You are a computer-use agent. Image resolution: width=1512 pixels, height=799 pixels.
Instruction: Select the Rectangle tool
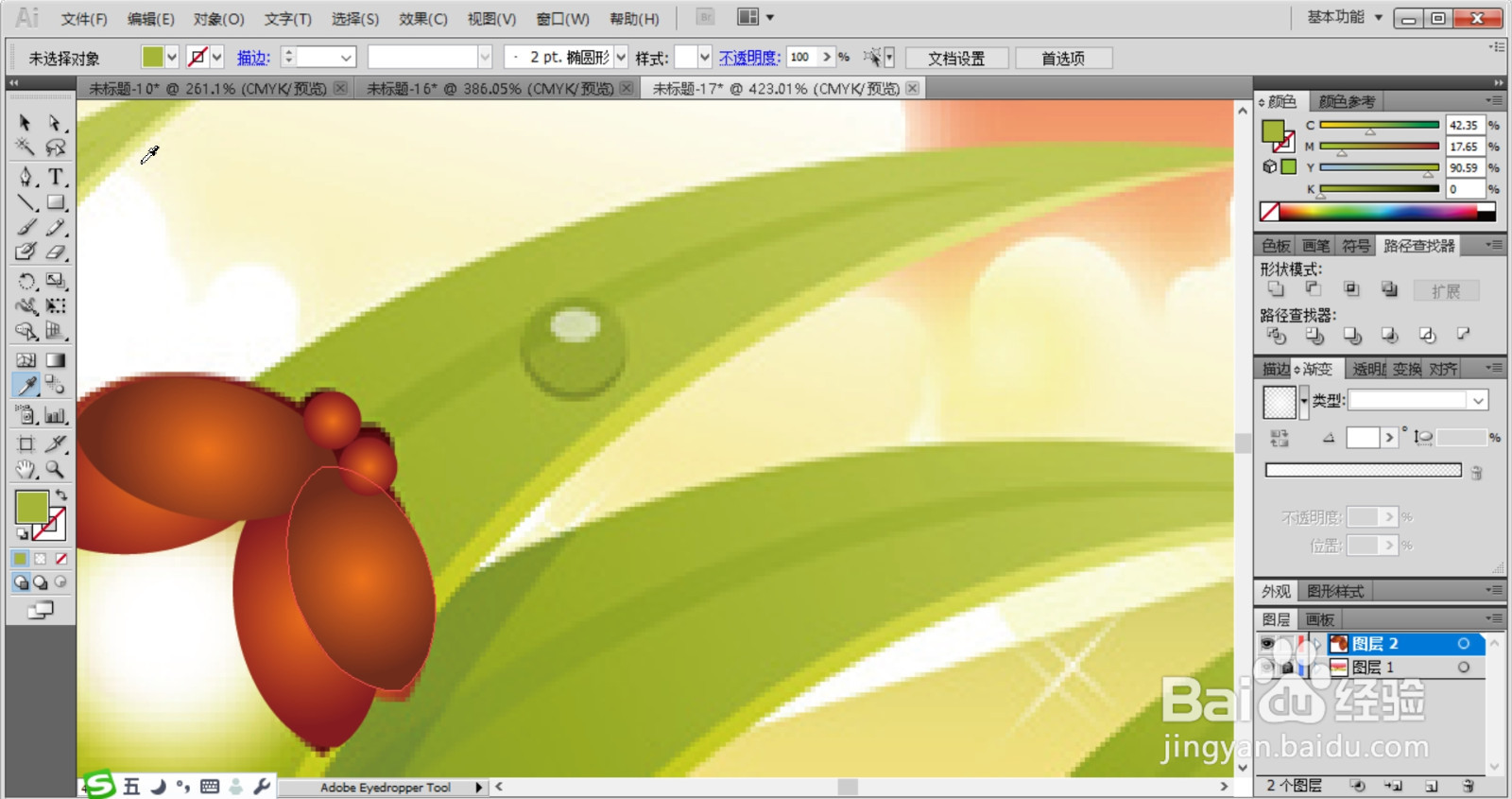click(x=56, y=202)
